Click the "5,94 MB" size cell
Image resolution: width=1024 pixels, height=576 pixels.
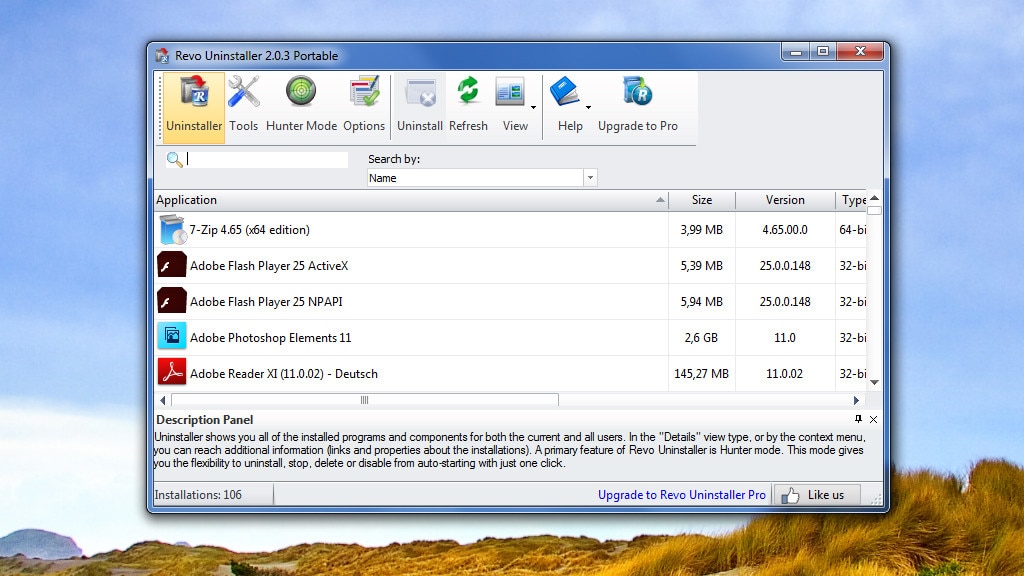pyautogui.click(x=701, y=302)
